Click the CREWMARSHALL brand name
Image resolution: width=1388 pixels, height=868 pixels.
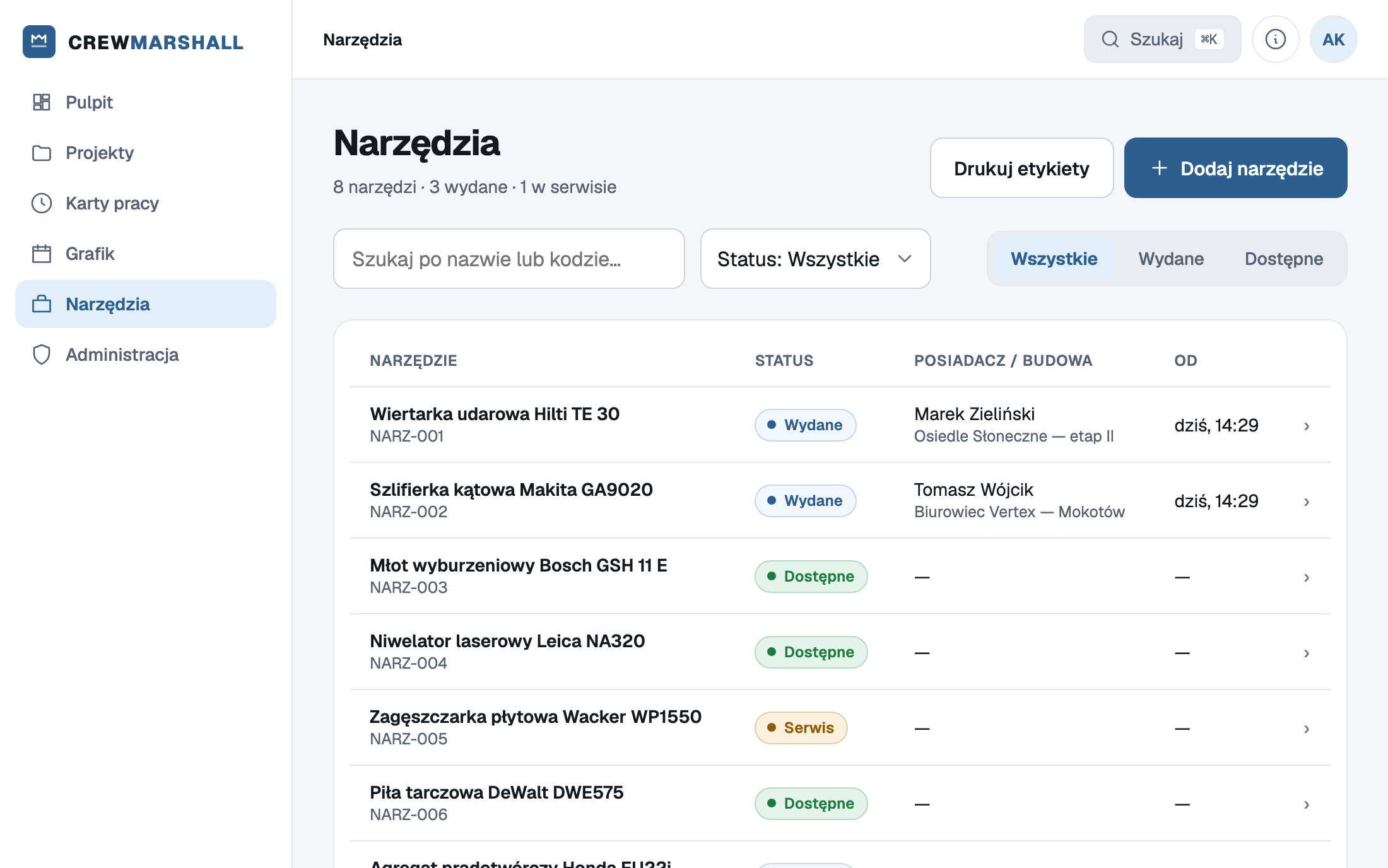(156, 42)
